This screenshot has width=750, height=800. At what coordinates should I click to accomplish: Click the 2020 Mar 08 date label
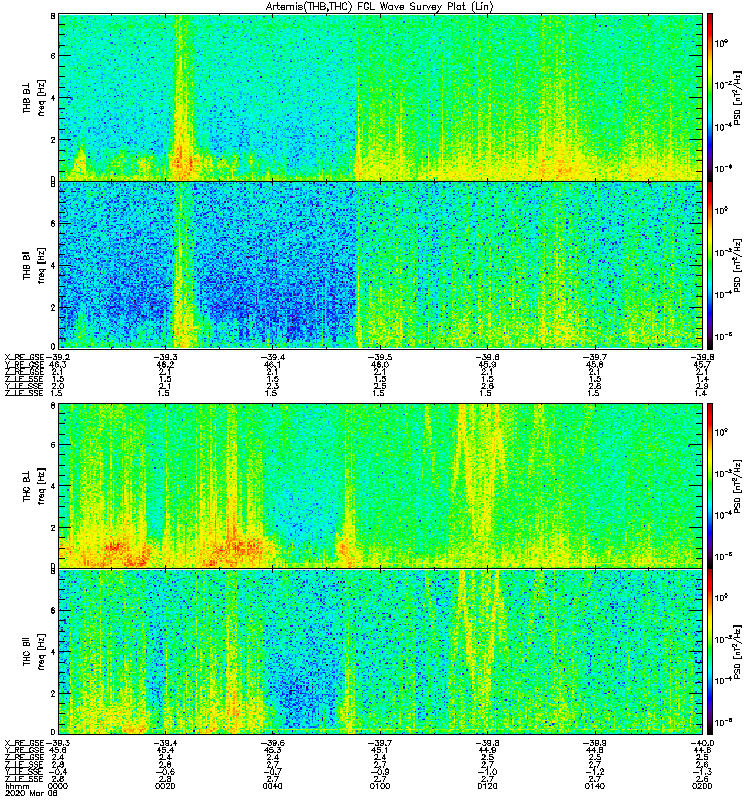point(31,793)
